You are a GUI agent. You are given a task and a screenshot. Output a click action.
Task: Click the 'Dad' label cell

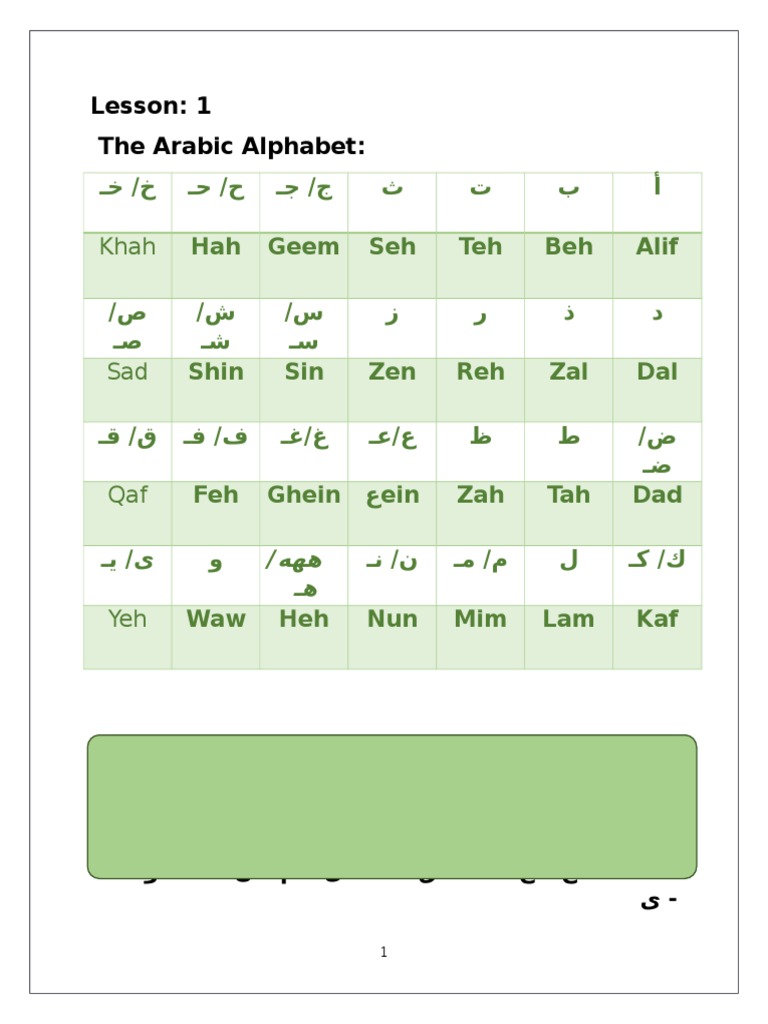(657, 495)
